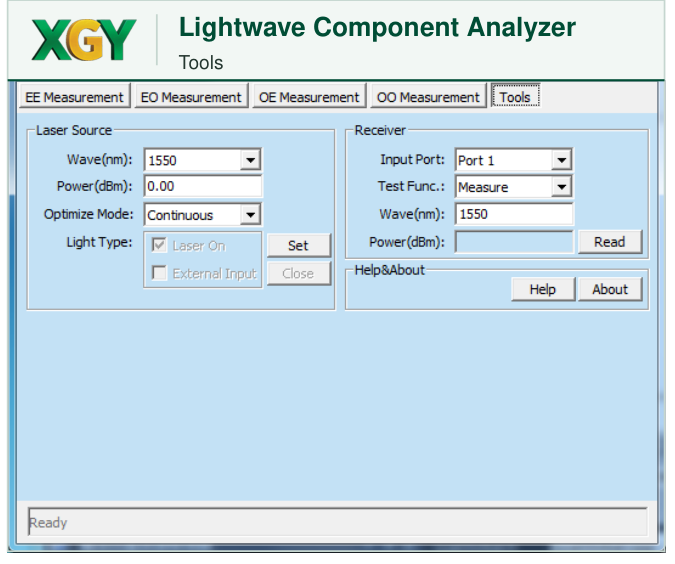
Task: Click the Tools subtitle under the header
Action: coord(201,62)
